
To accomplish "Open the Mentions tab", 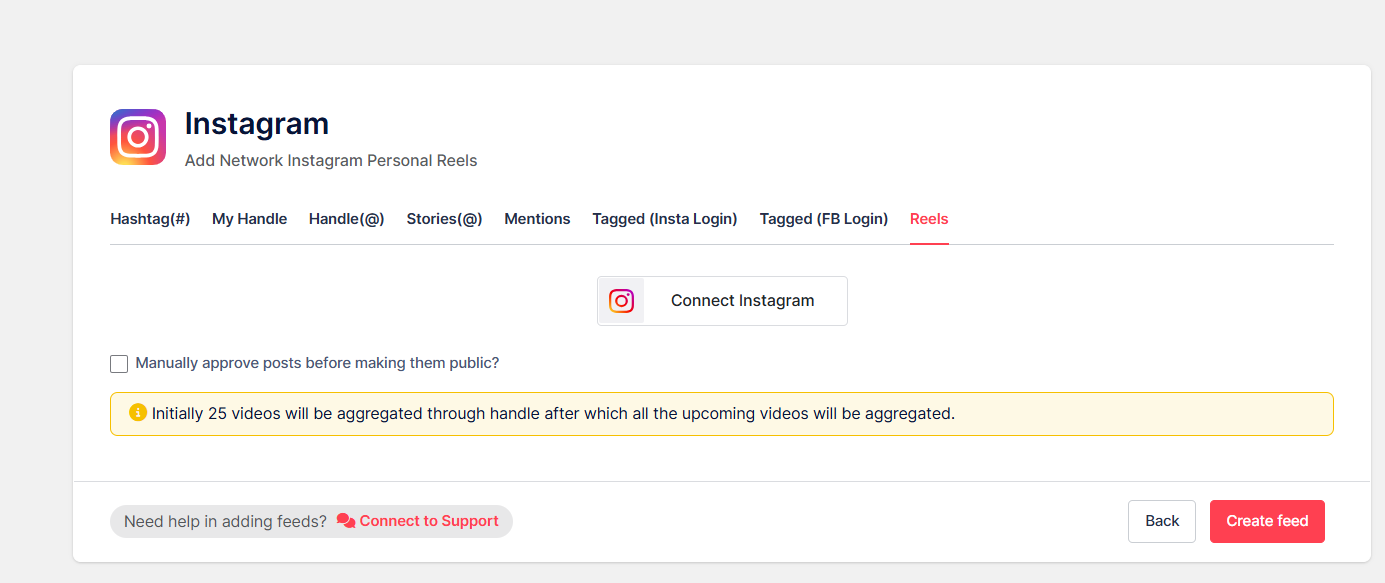I will [x=537, y=218].
